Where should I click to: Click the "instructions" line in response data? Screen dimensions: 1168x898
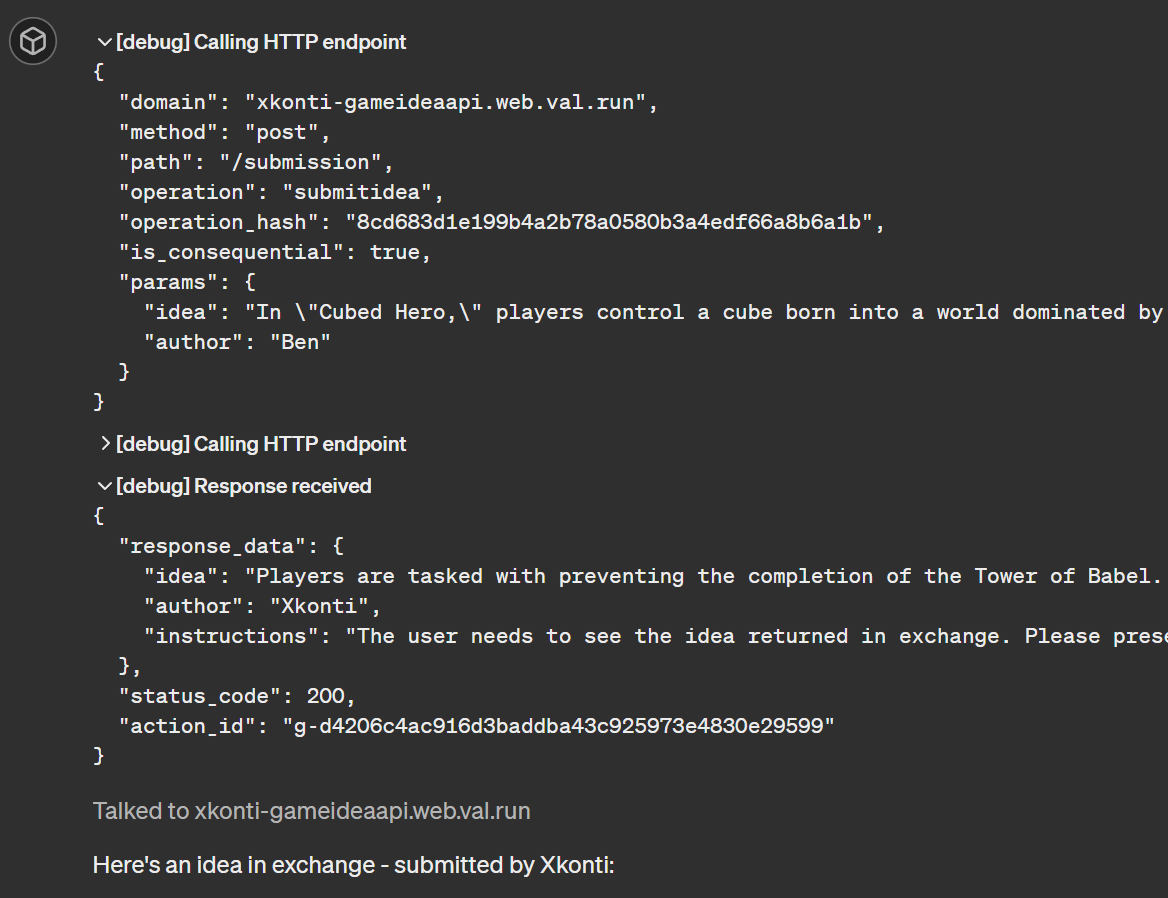(x=652, y=636)
